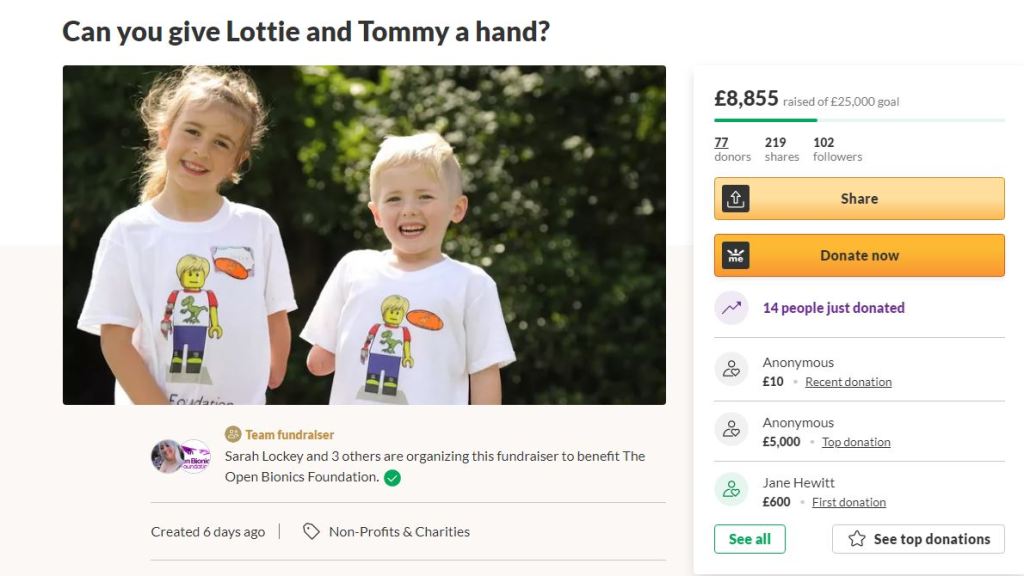Open the See all donations list
1024x576 pixels.
pyautogui.click(x=749, y=539)
